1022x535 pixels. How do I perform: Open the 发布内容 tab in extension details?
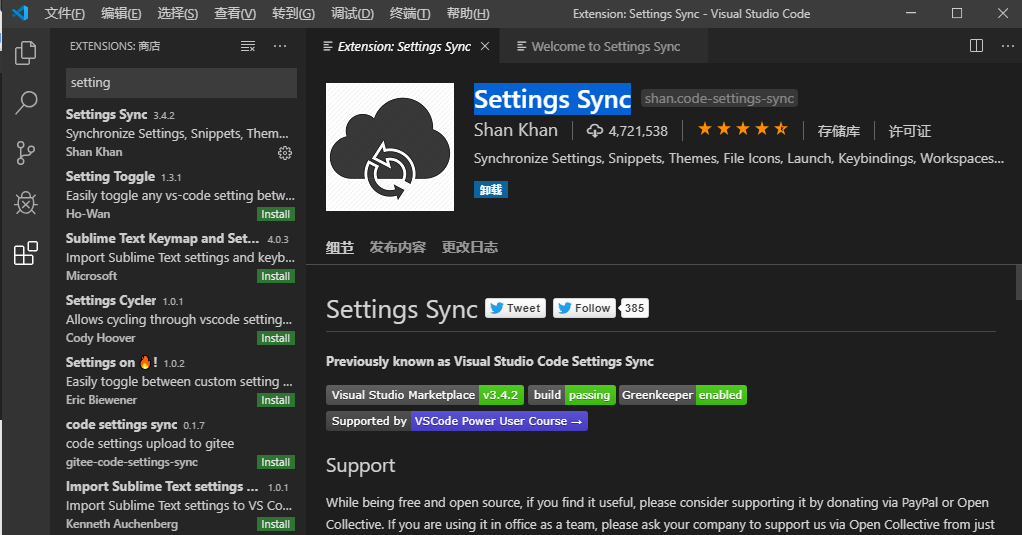pyautogui.click(x=397, y=247)
